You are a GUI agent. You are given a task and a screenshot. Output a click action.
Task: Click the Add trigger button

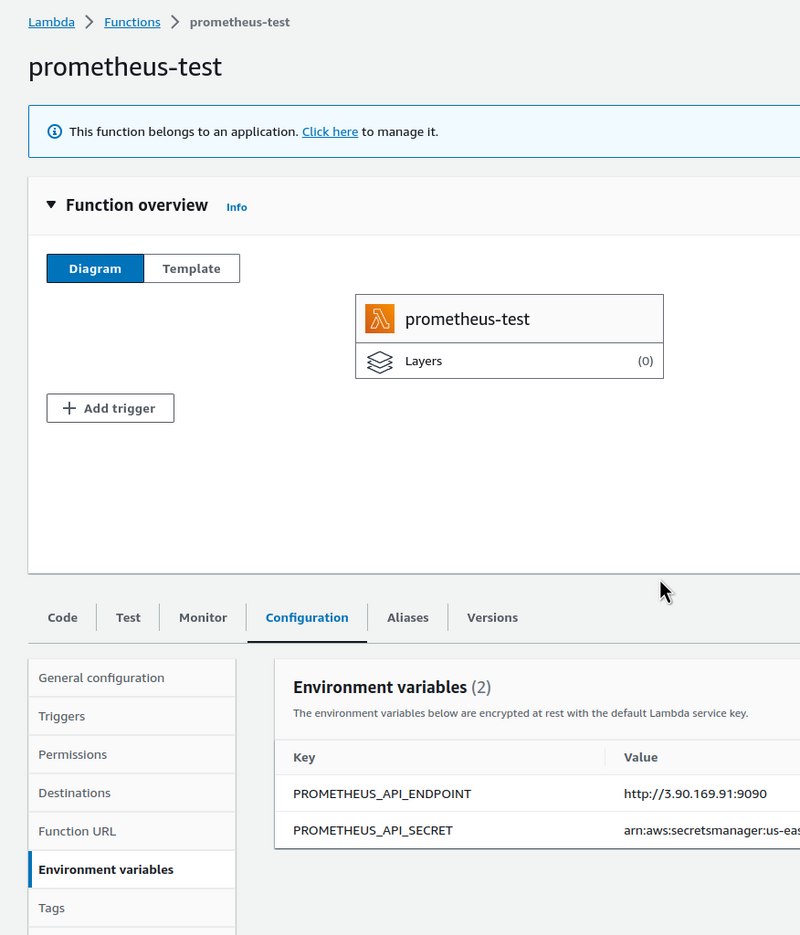110,408
